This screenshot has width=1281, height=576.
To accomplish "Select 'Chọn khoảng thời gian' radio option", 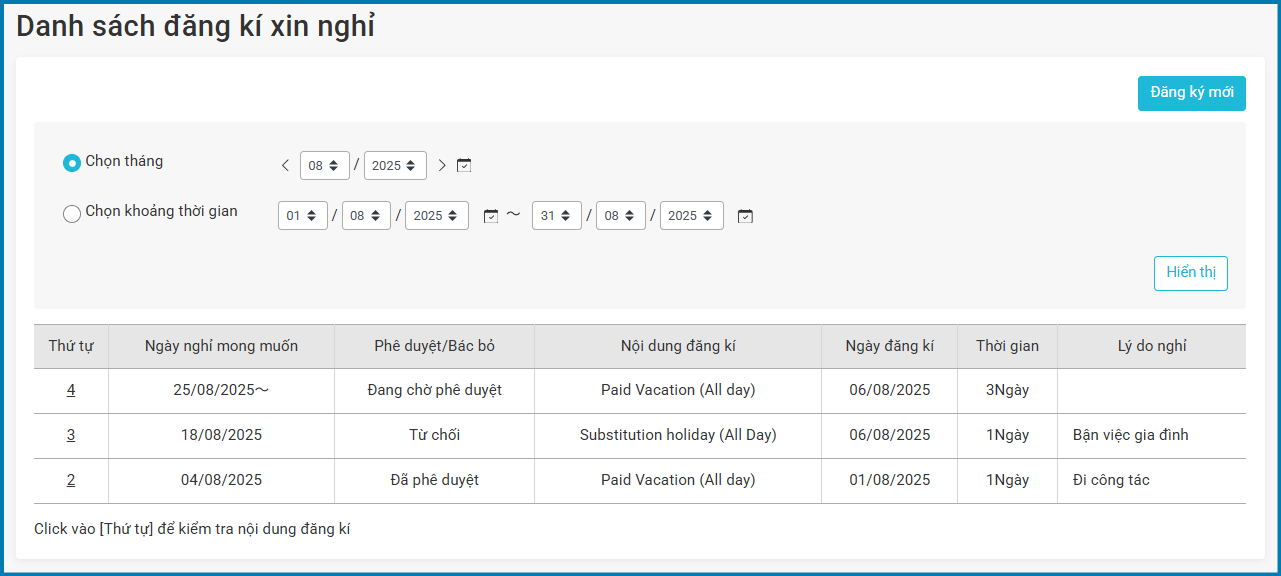I will [72, 213].
